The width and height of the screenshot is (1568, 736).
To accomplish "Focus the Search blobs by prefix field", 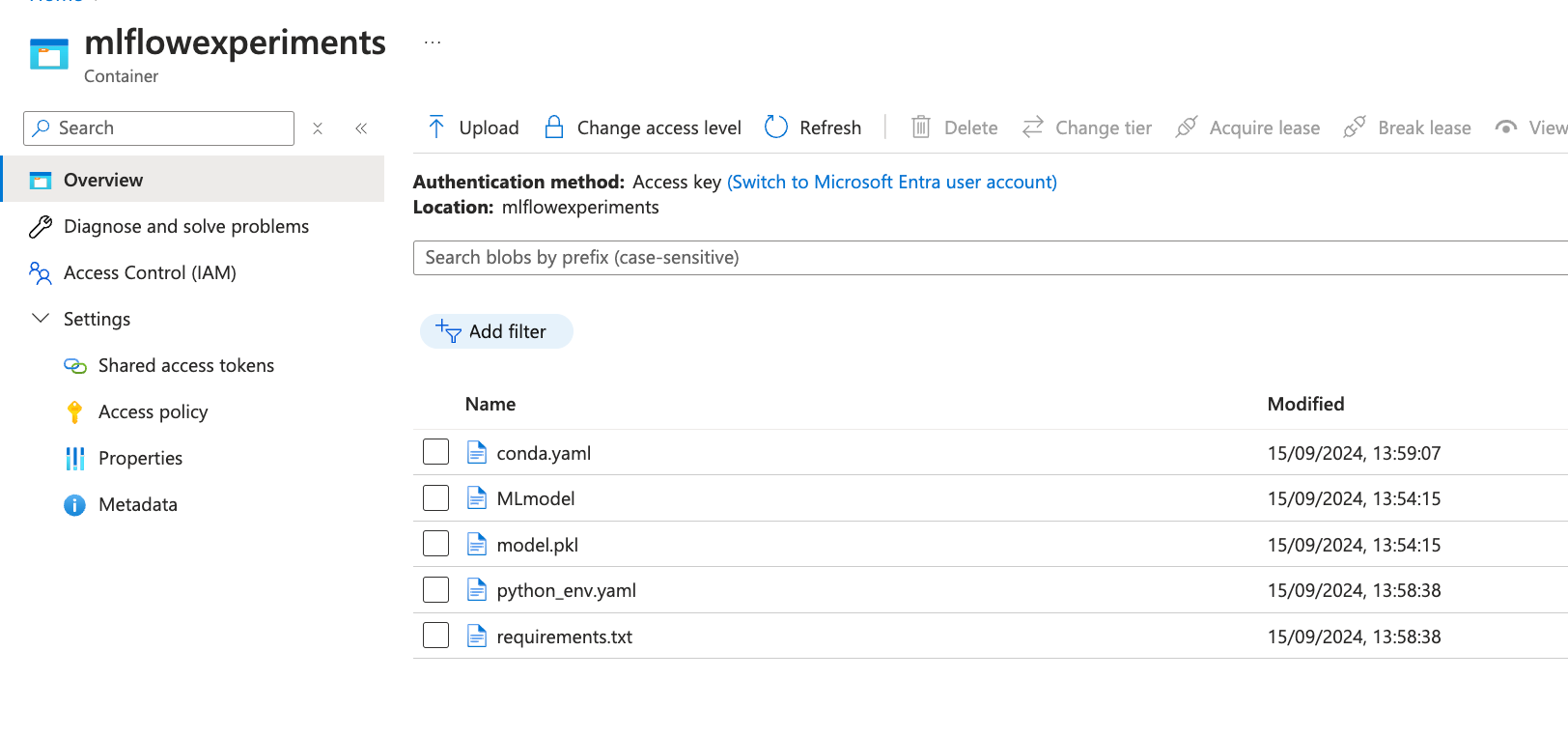I will 985,258.
